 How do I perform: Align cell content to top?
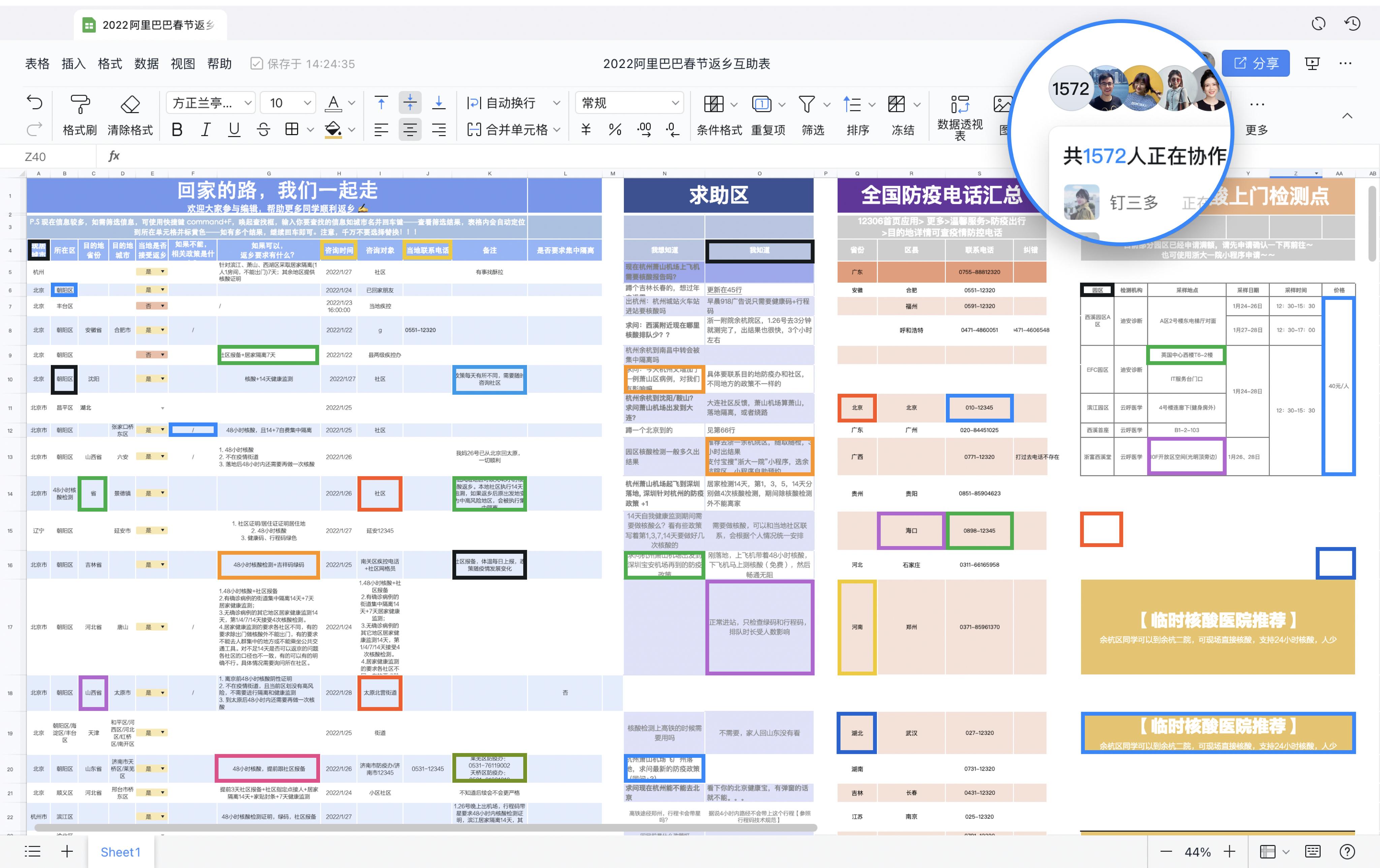pos(381,103)
